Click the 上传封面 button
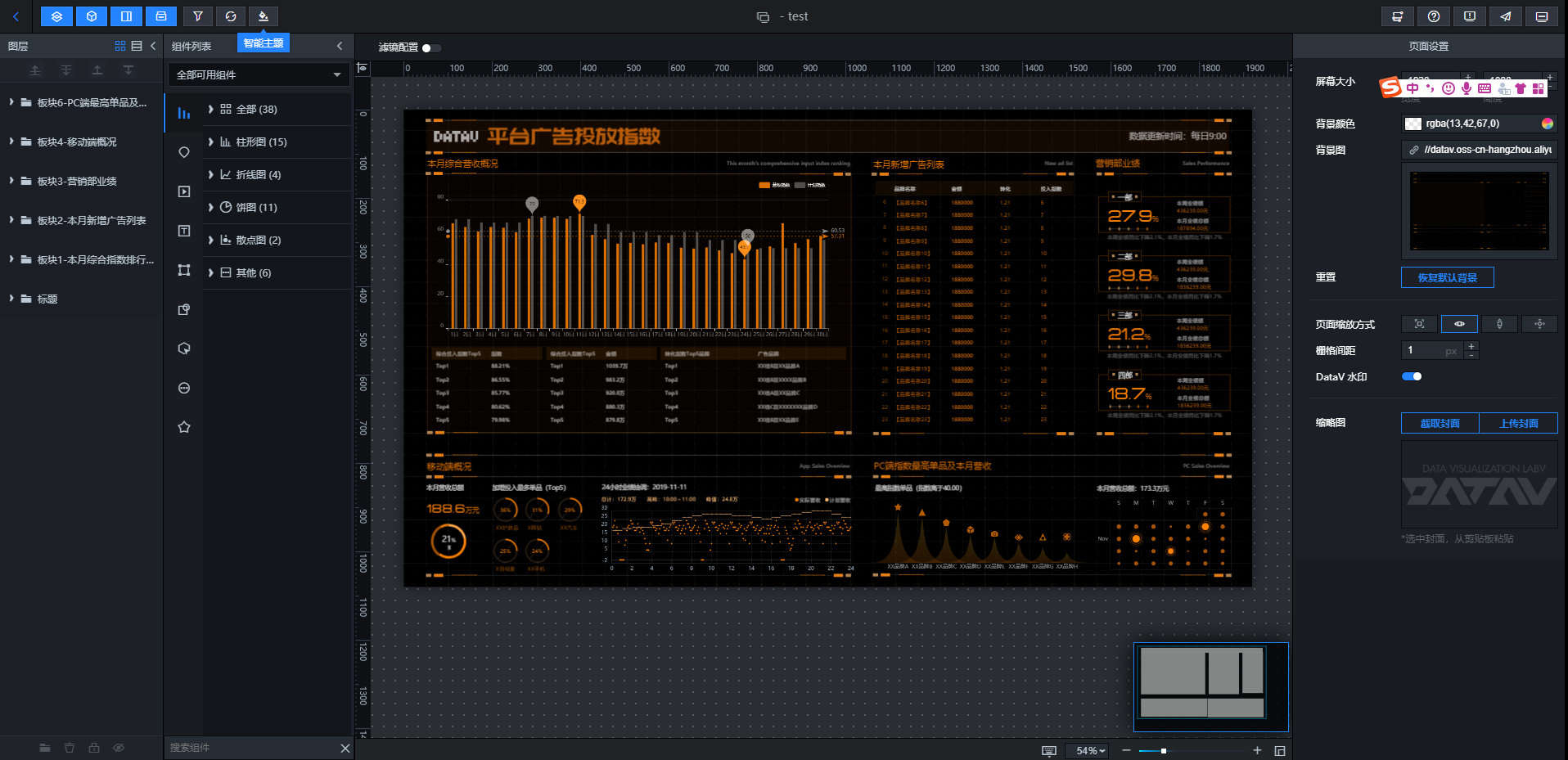 (x=1518, y=423)
